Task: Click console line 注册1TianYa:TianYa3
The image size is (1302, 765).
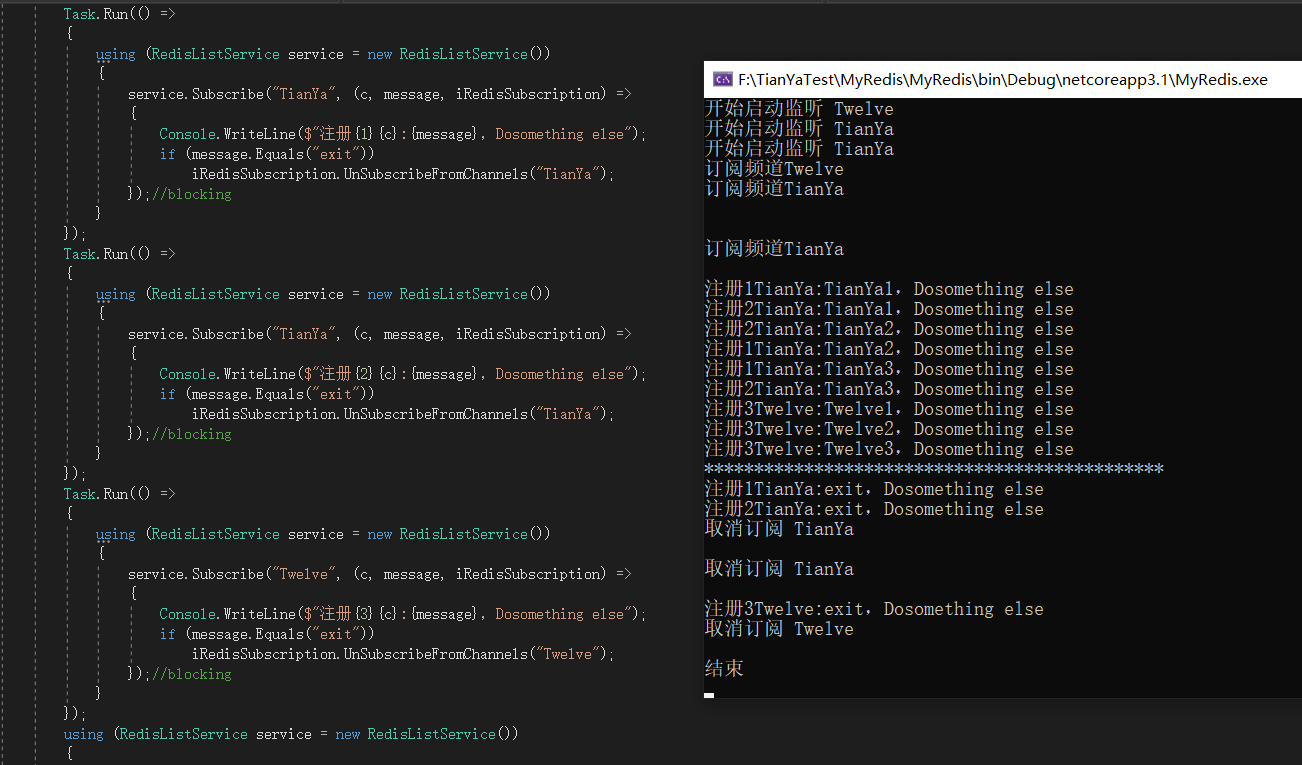Action: pyautogui.click(x=889, y=369)
